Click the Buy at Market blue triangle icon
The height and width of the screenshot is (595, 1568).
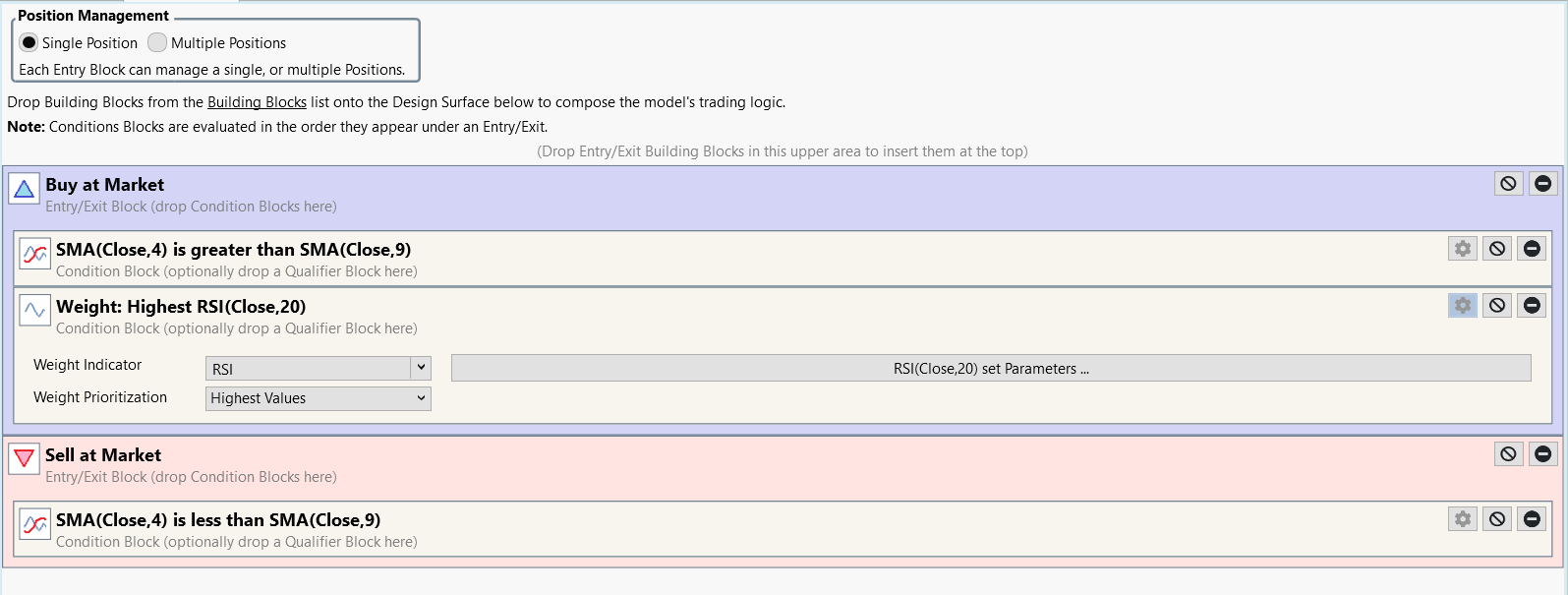pos(24,189)
